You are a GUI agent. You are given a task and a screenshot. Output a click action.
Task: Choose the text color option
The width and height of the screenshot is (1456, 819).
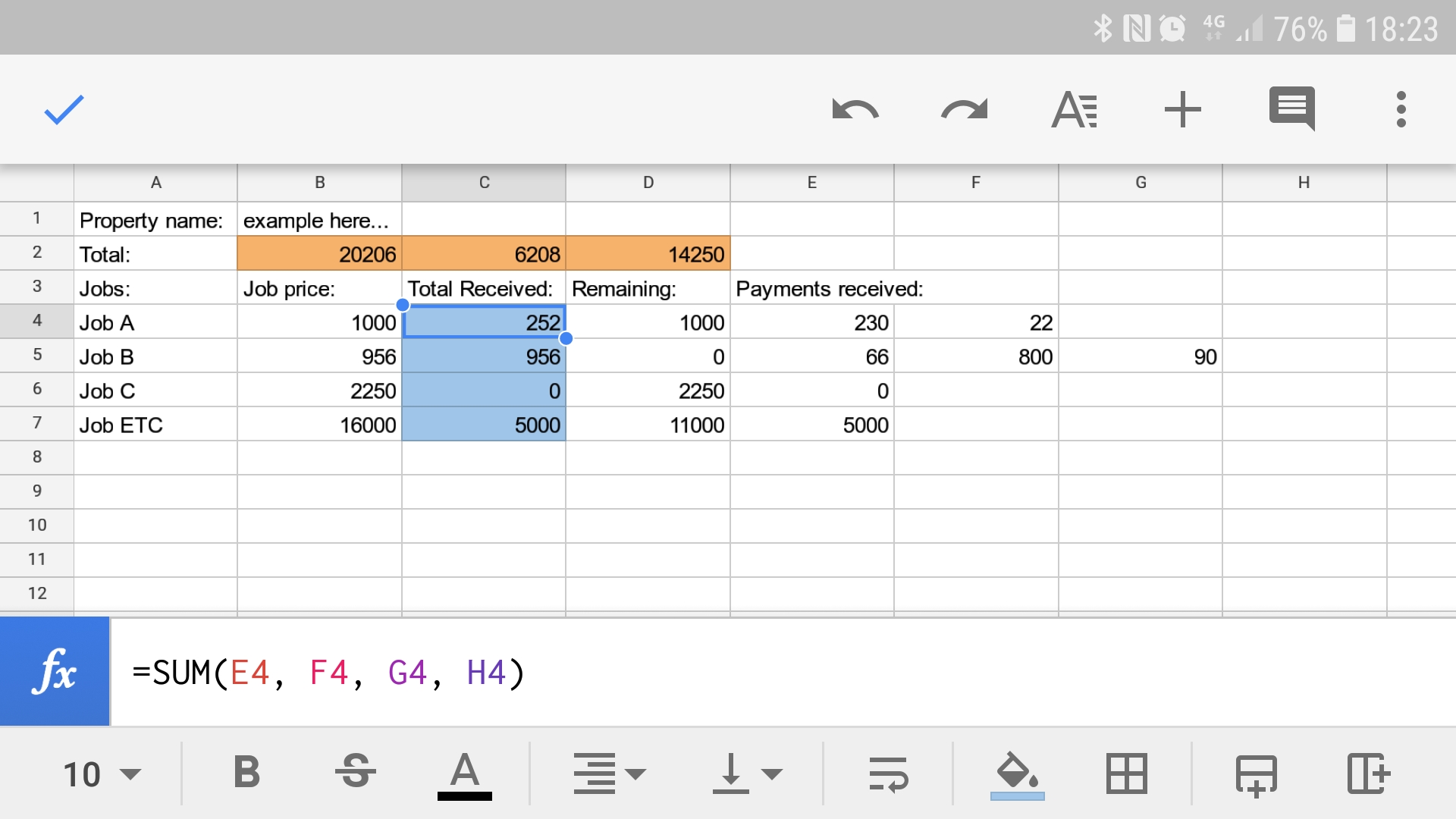point(464,775)
